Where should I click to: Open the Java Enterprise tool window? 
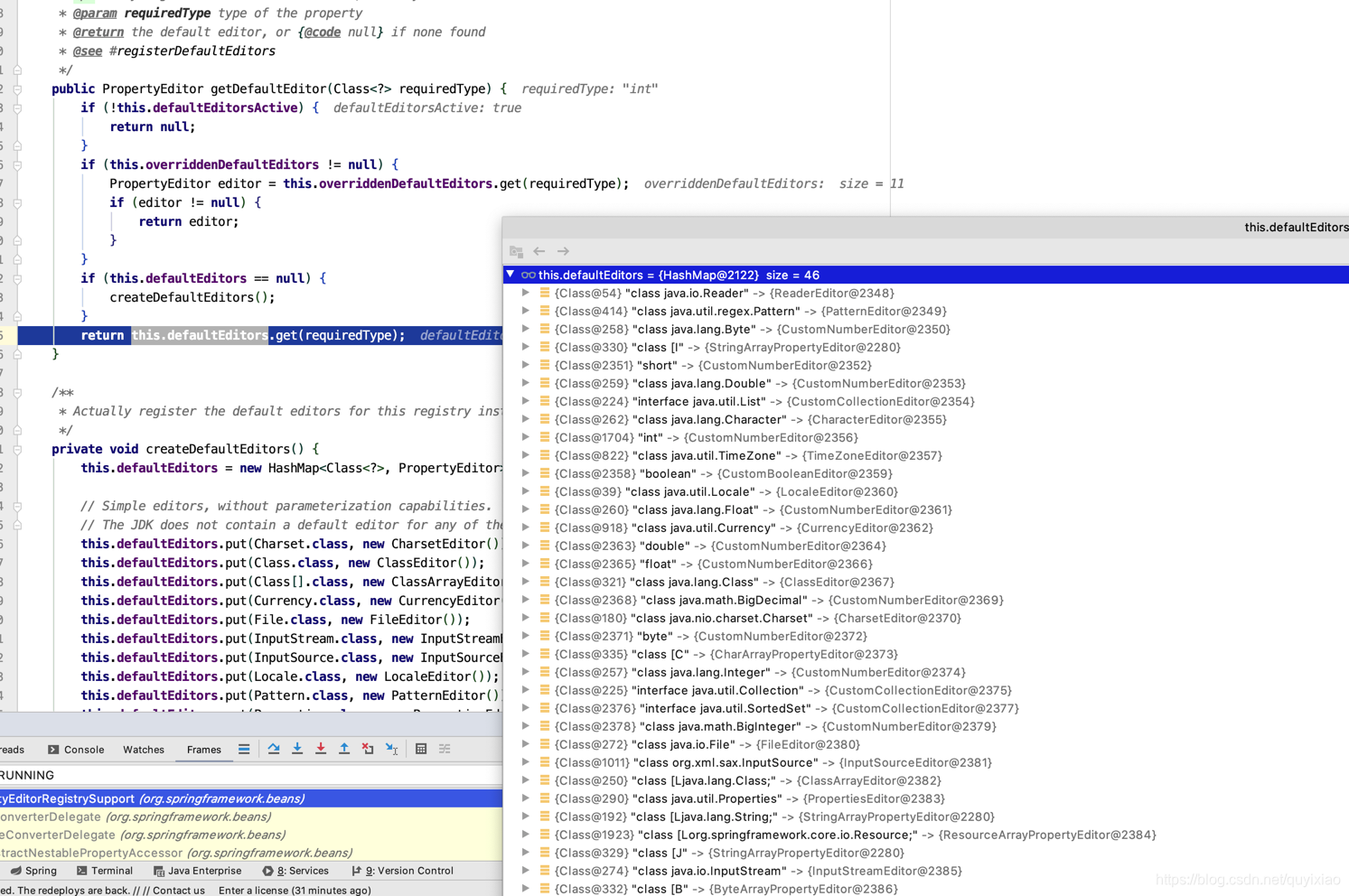[x=197, y=871]
